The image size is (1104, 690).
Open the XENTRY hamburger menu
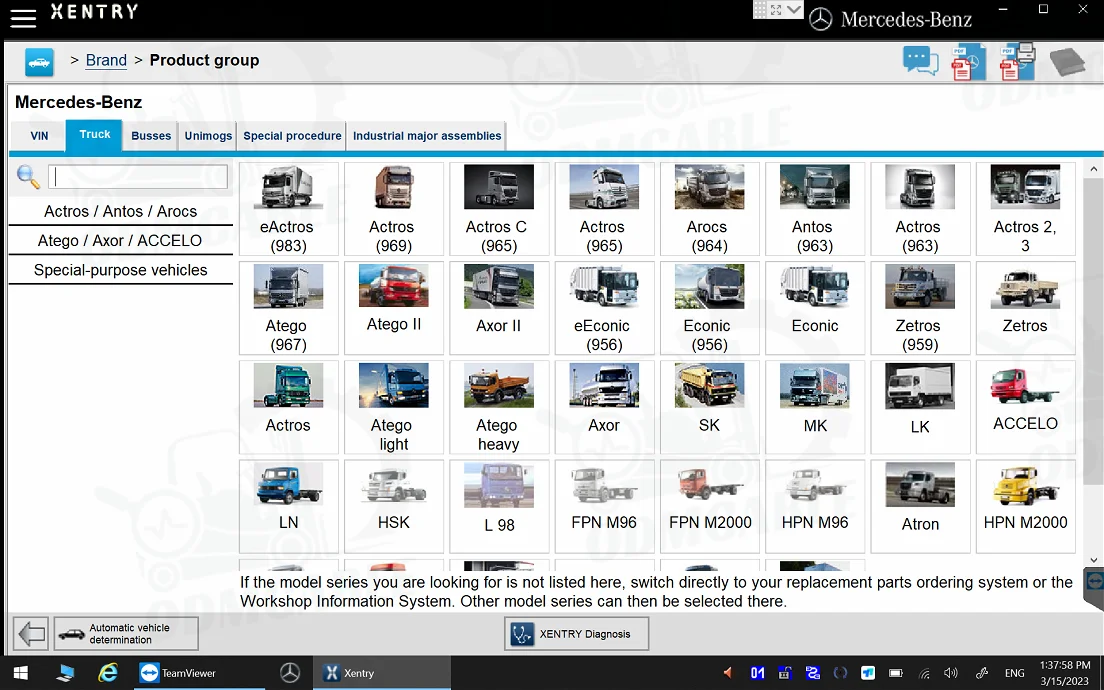(x=23, y=18)
